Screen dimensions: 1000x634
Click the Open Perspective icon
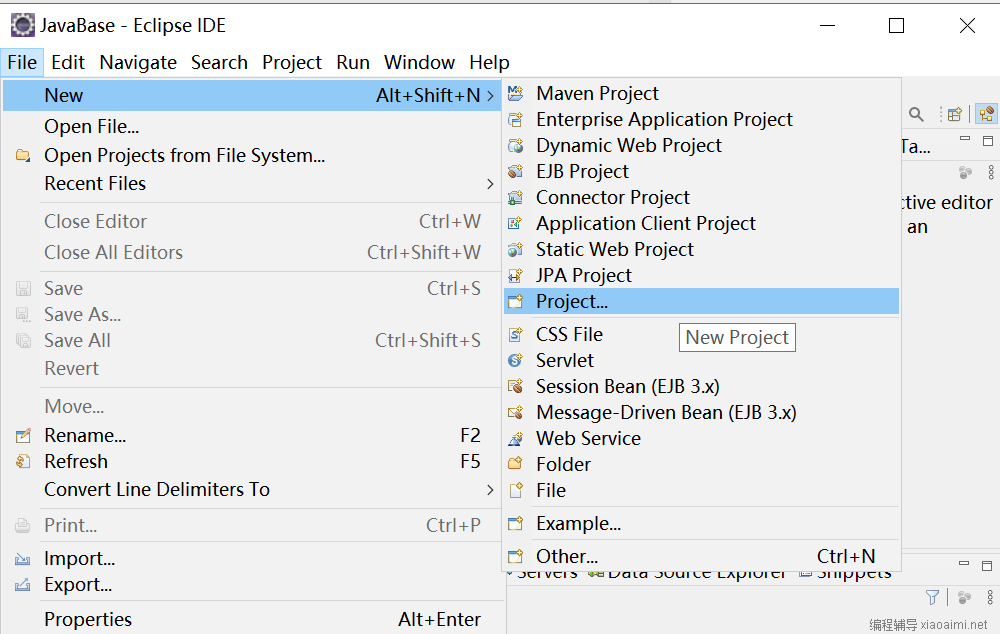(955, 114)
